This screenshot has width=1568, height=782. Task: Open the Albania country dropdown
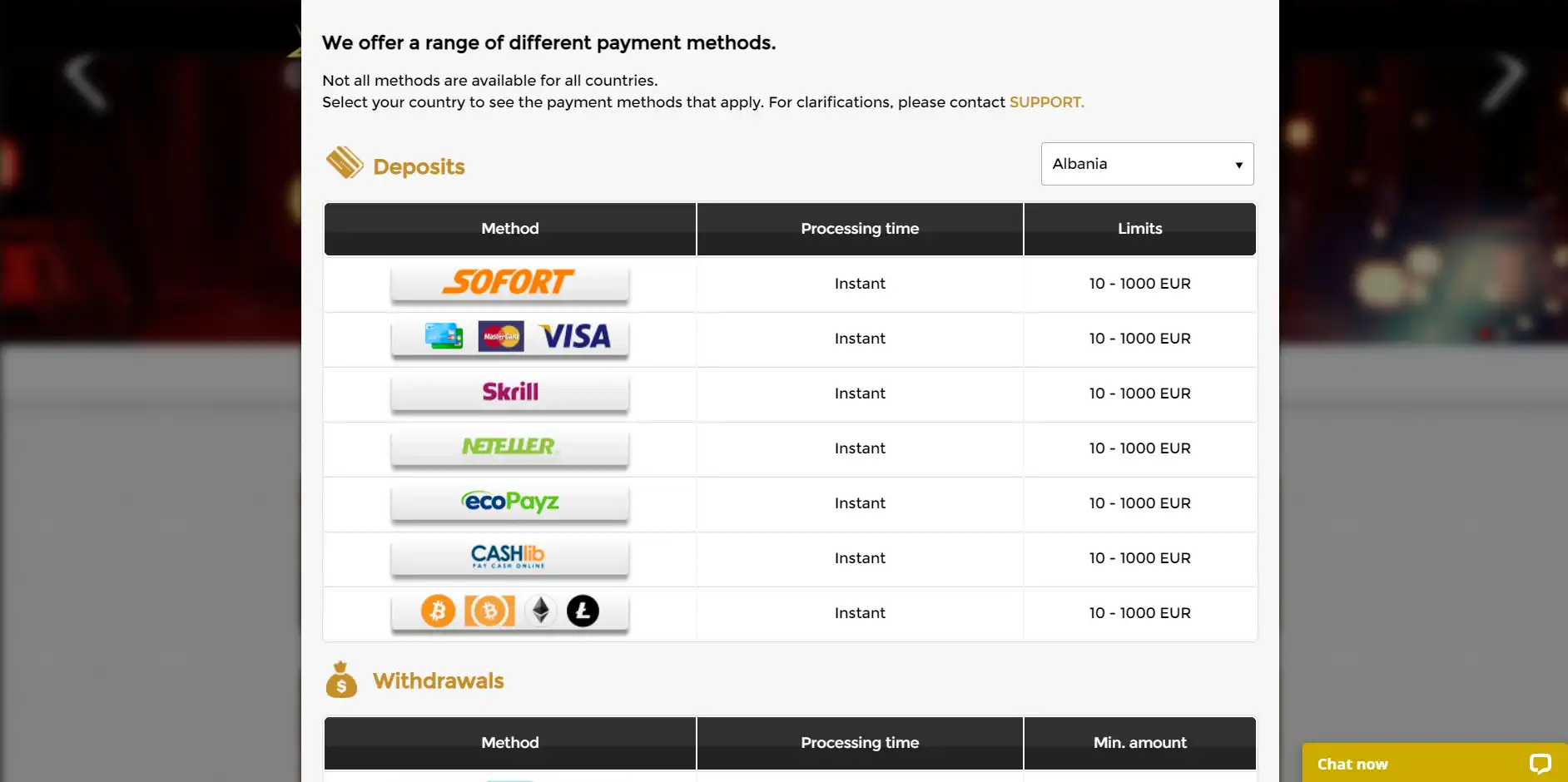(x=1147, y=164)
